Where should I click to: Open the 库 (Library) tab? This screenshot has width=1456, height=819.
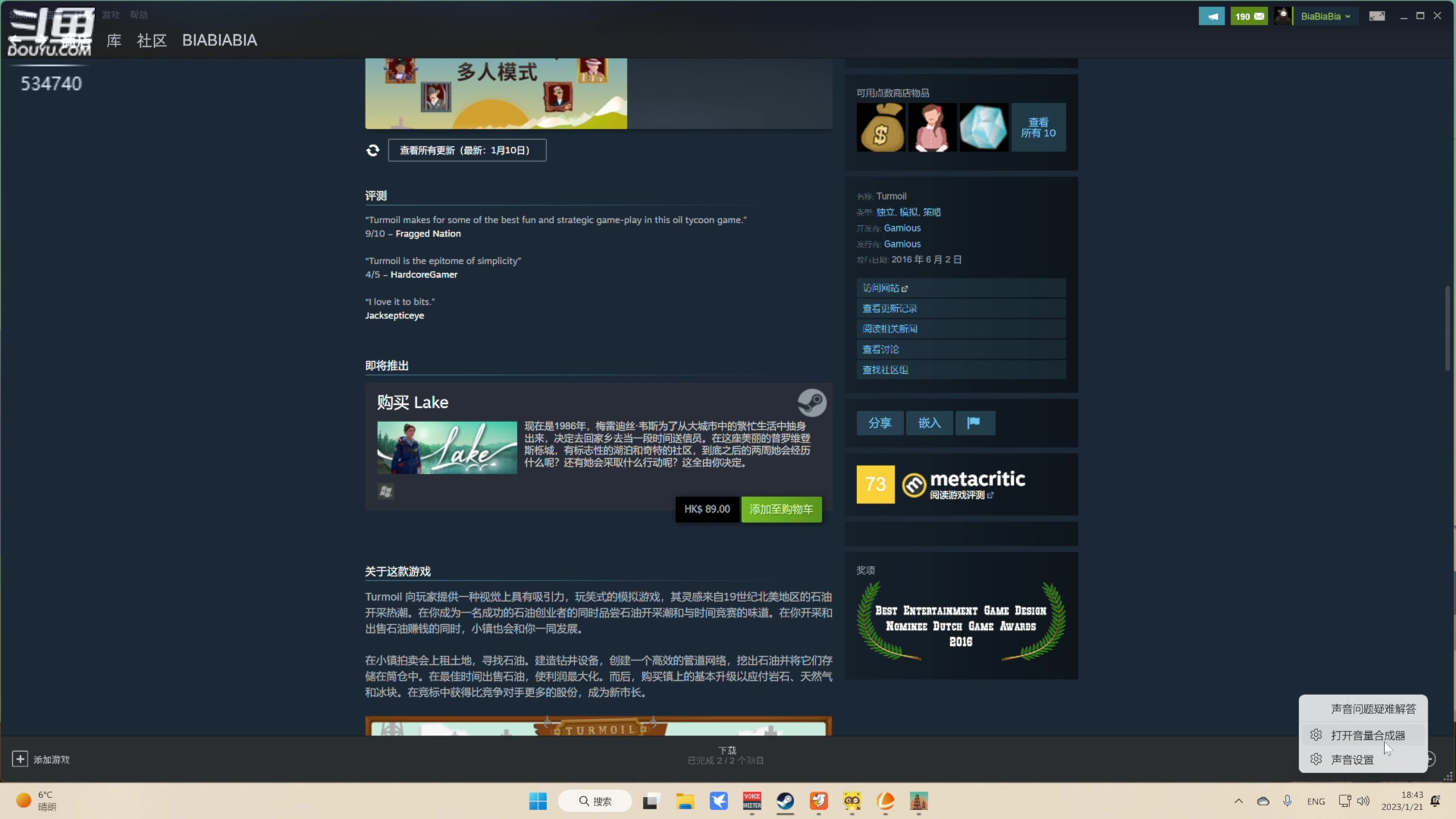point(114,40)
